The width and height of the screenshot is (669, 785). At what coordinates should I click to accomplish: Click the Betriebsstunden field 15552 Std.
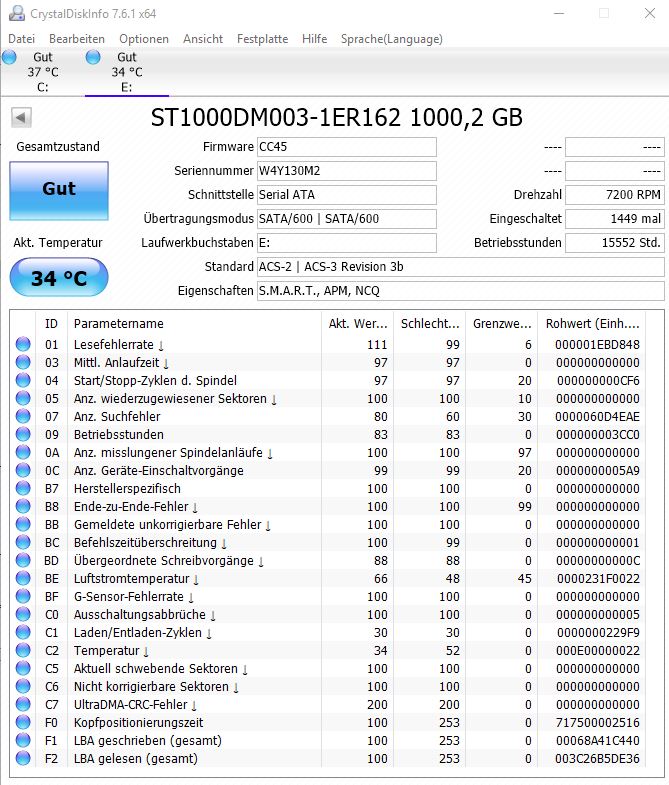pos(615,243)
